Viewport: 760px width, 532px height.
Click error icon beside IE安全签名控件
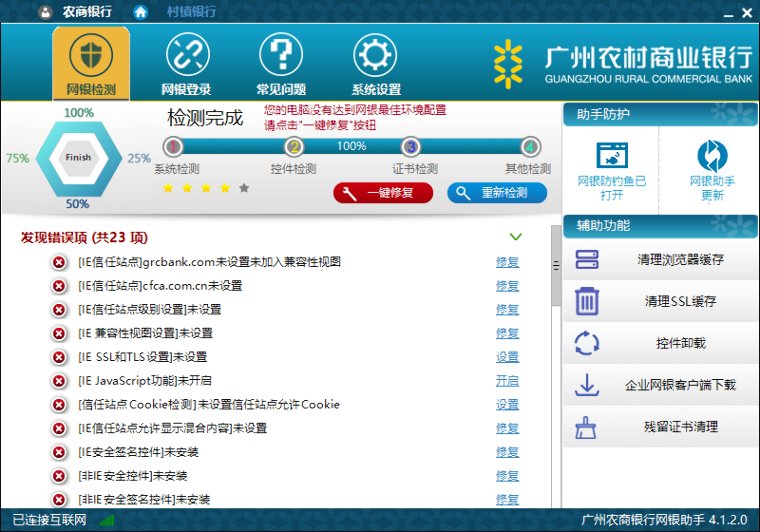59,453
